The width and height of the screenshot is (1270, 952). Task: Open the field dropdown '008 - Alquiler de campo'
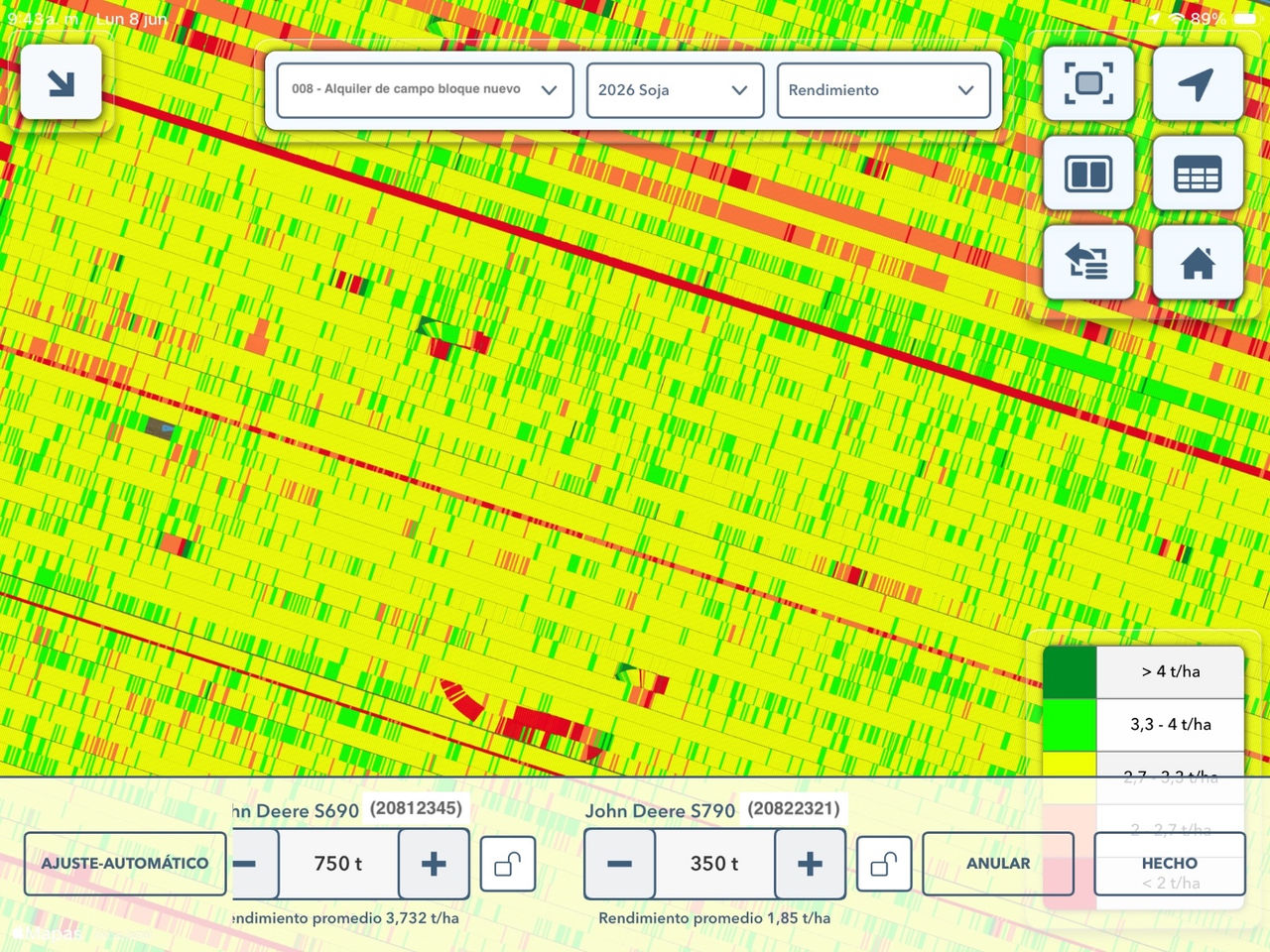pos(425,90)
